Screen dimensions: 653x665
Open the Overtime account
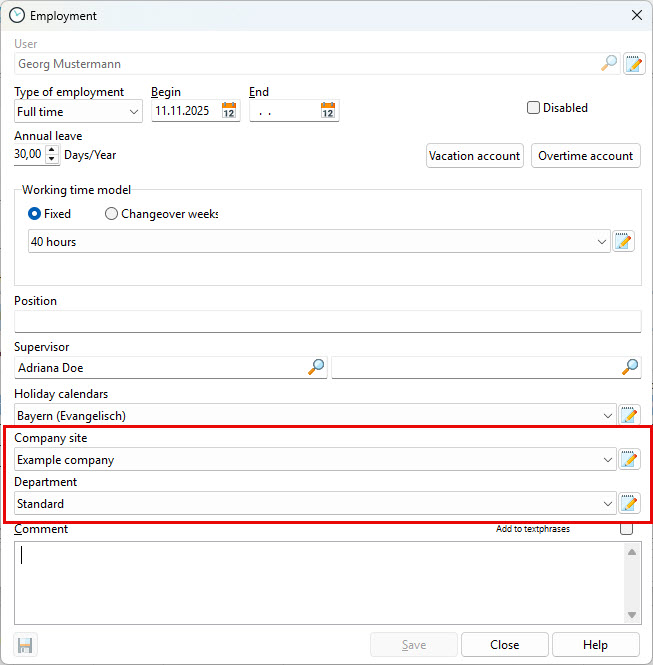pyautogui.click(x=585, y=156)
